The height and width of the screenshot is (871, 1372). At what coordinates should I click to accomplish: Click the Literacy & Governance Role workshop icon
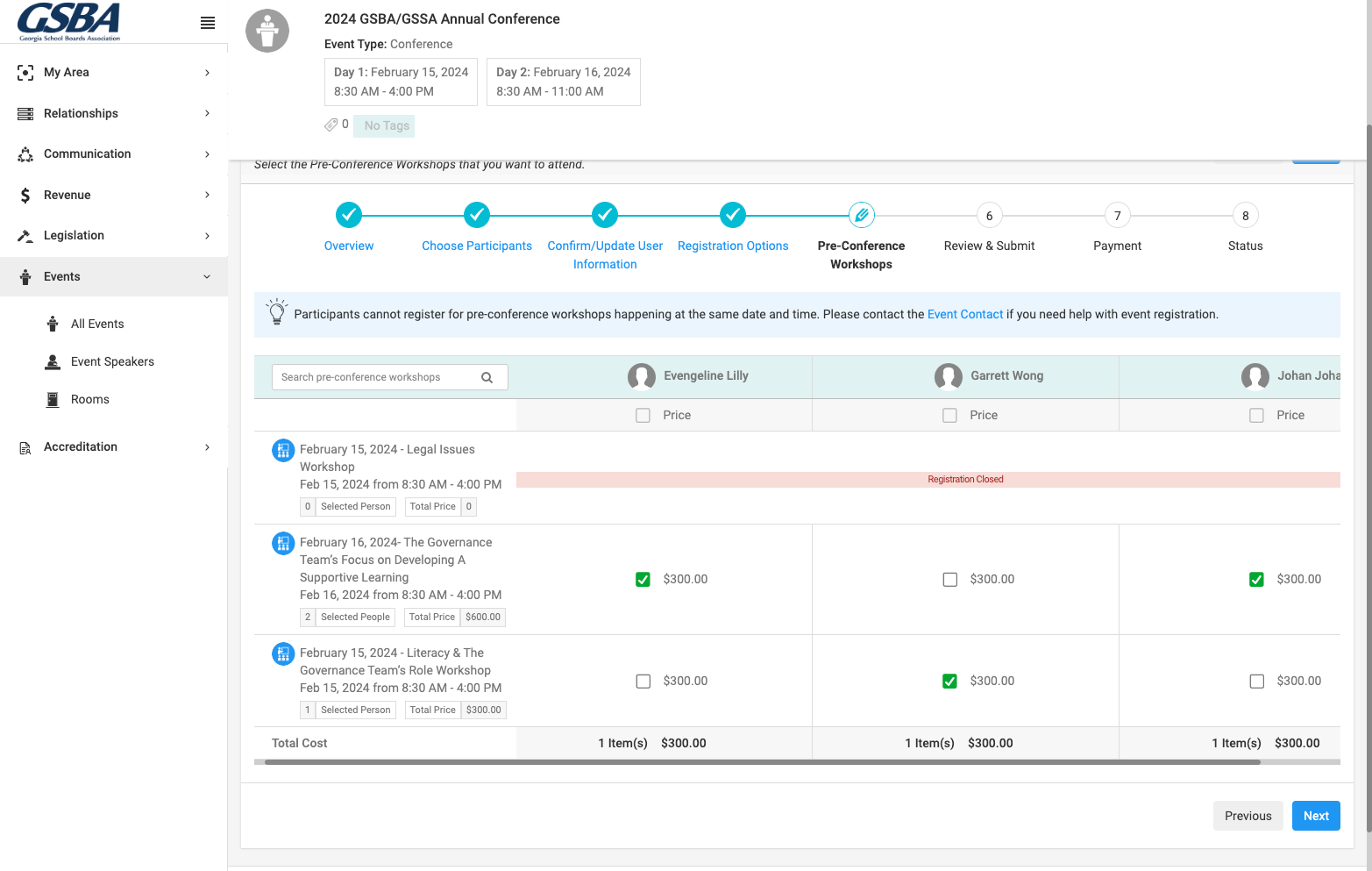tap(283, 654)
